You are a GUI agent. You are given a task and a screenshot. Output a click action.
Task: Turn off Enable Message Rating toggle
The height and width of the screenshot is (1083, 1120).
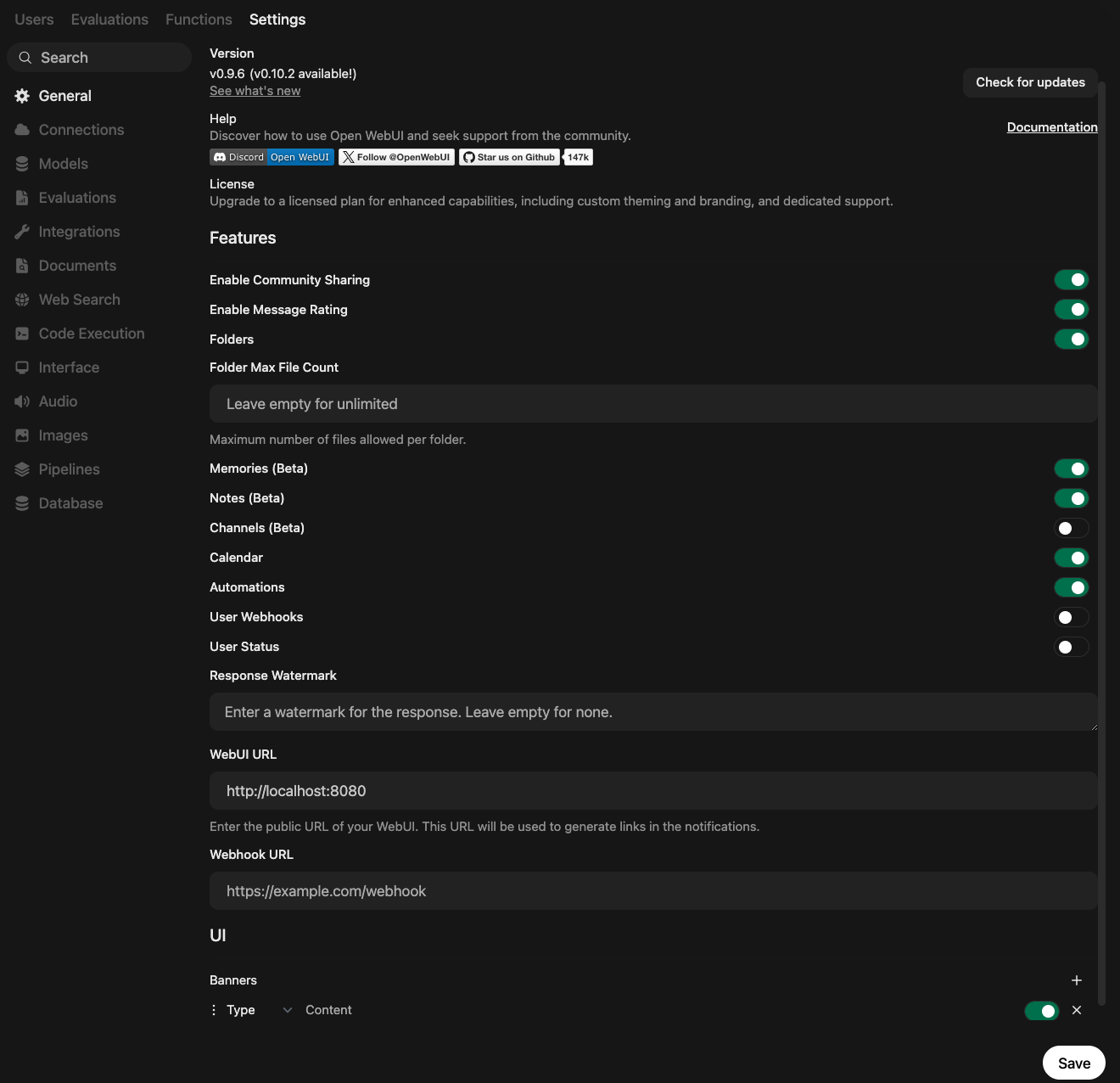(1072, 310)
